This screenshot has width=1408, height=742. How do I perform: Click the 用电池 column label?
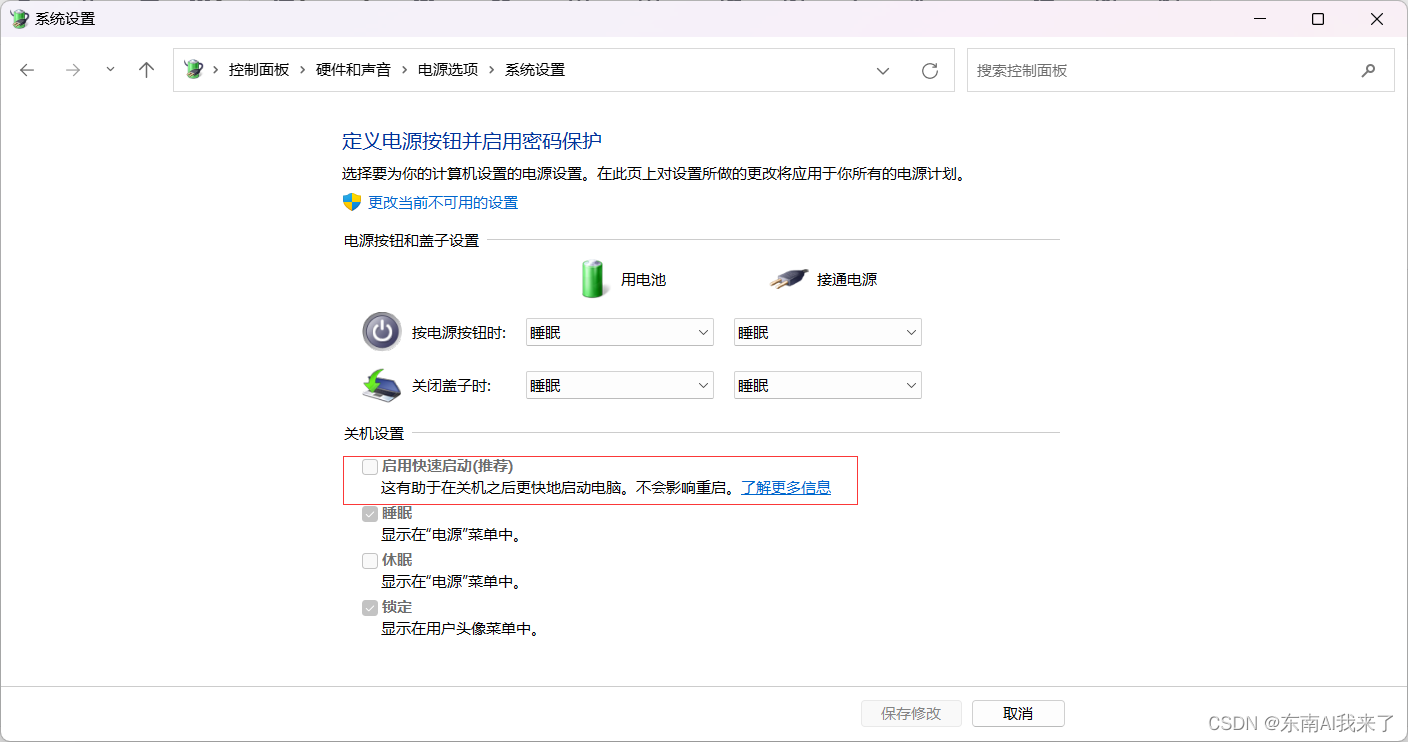pos(643,280)
